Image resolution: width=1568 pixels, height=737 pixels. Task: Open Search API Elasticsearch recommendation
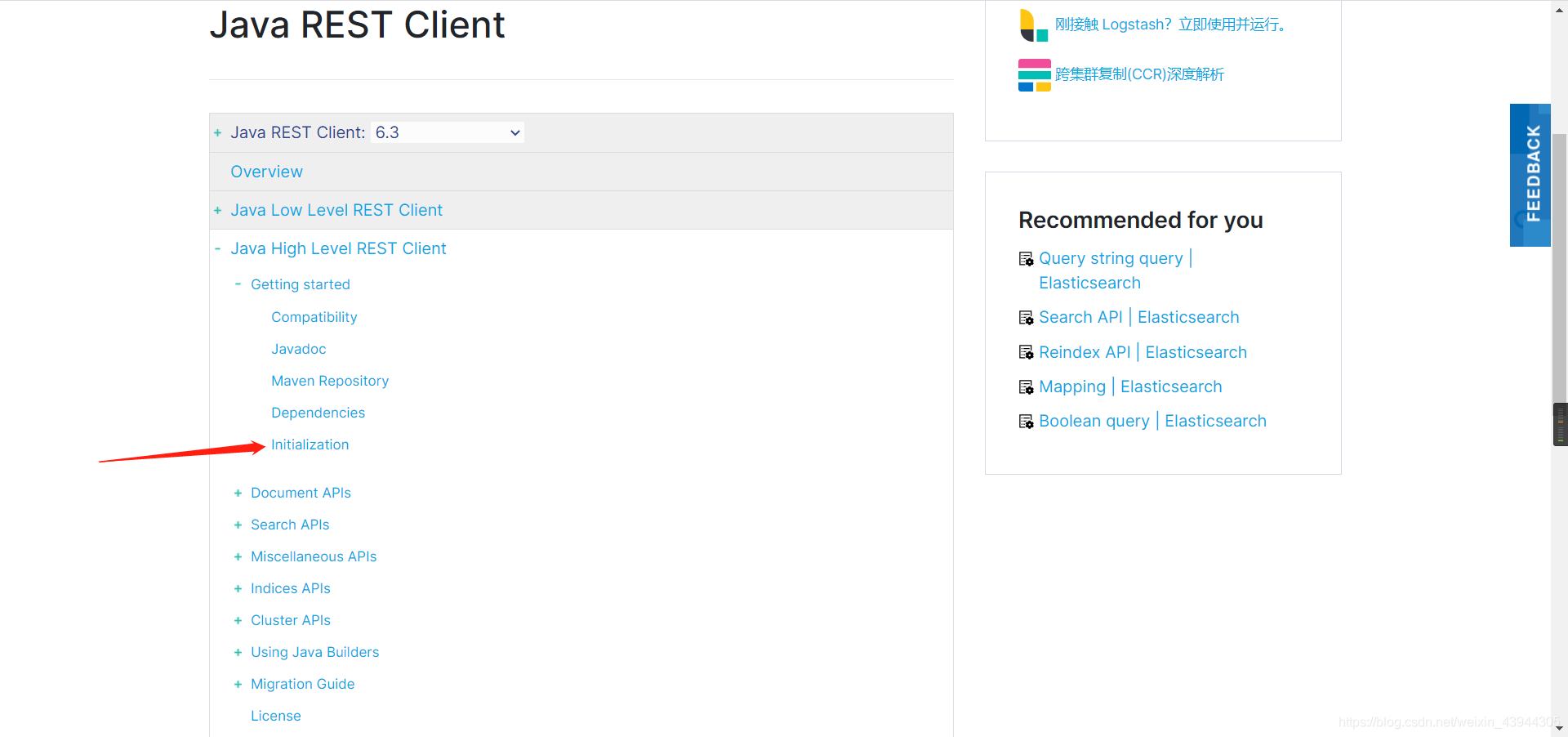(1139, 317)
